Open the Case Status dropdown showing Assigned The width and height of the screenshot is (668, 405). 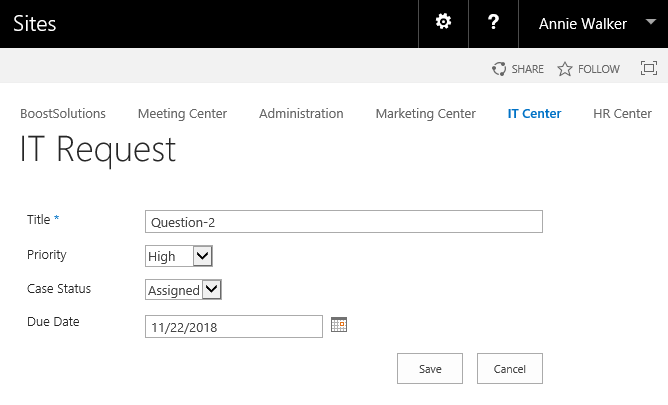tap(183, 290)
